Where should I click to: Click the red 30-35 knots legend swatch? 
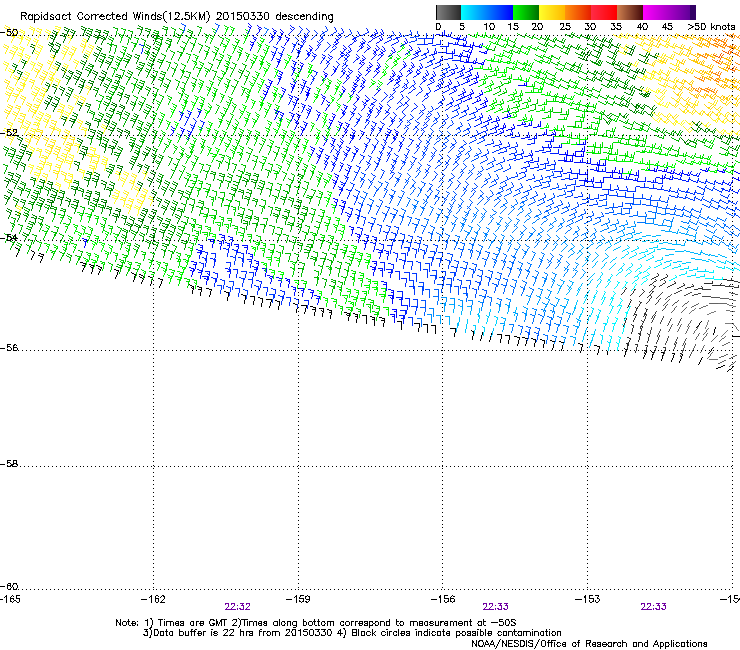[x=604, y=12]
